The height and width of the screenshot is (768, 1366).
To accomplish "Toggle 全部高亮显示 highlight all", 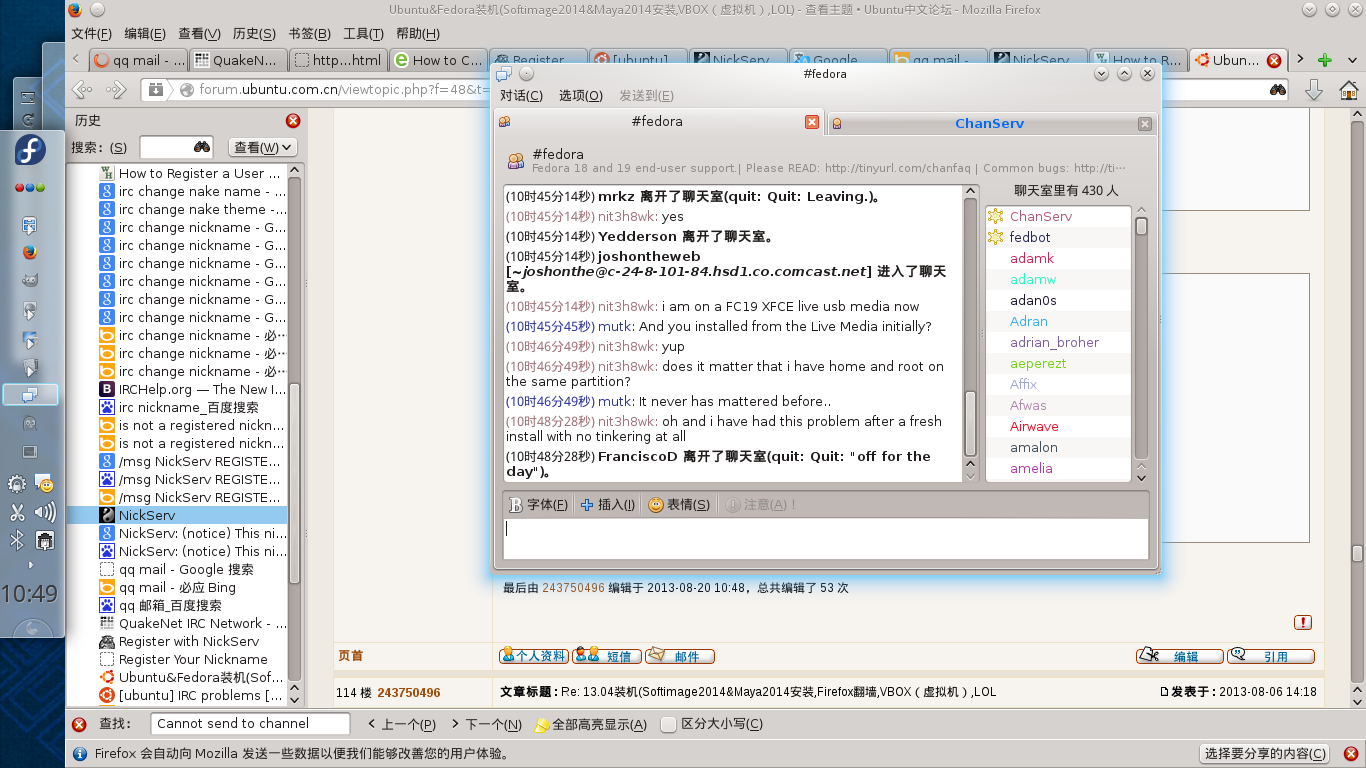I will pos(591,724).
